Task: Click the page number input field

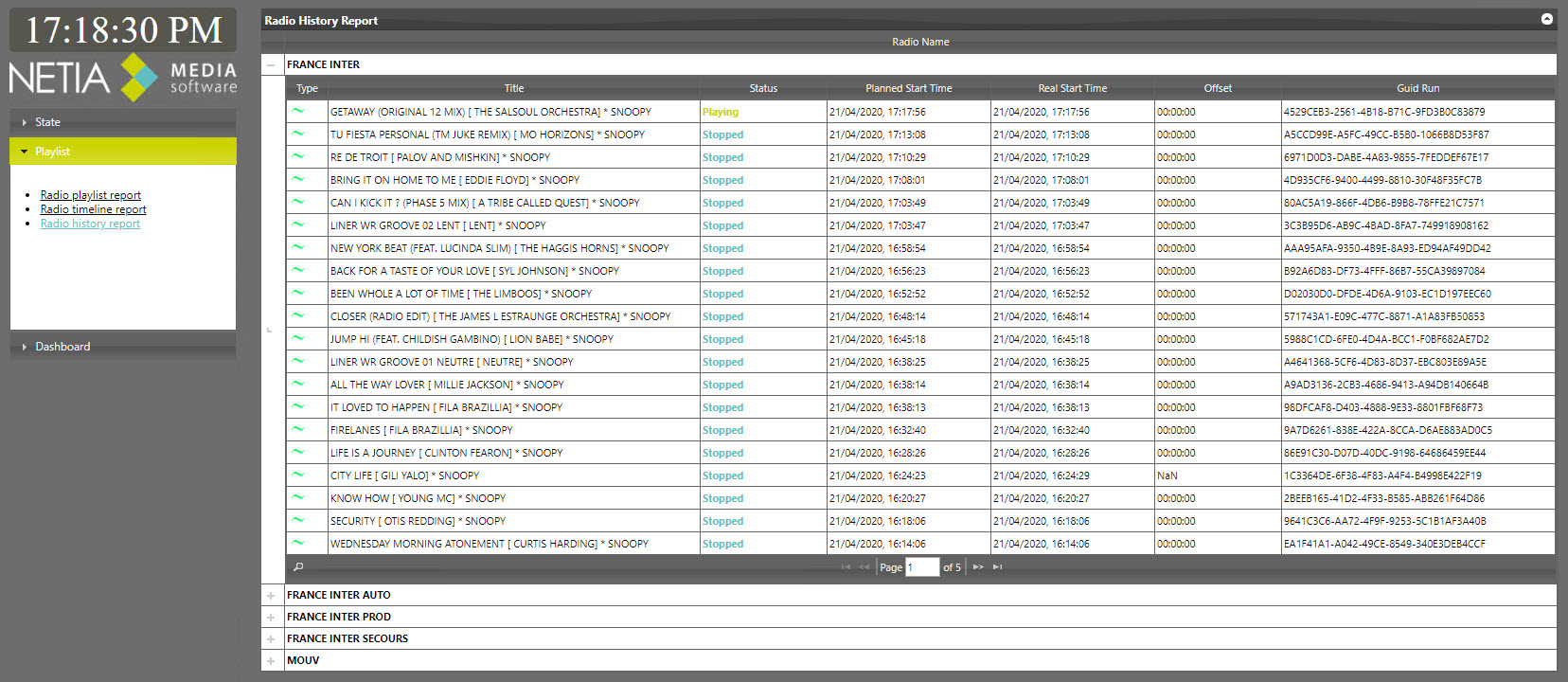Action: [922, 567]
